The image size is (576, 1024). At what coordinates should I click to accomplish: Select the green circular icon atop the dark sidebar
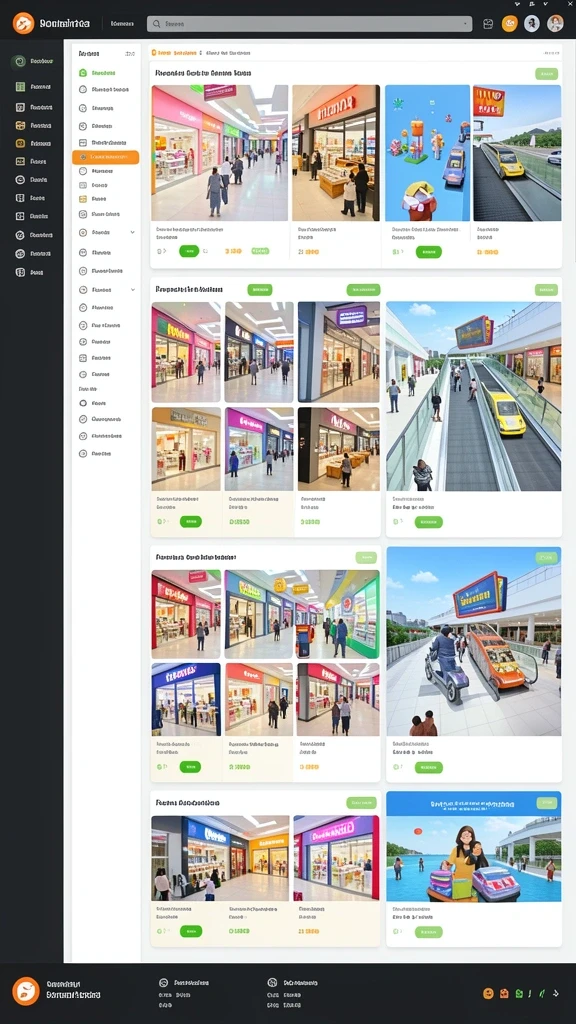[x=20, y=61]
